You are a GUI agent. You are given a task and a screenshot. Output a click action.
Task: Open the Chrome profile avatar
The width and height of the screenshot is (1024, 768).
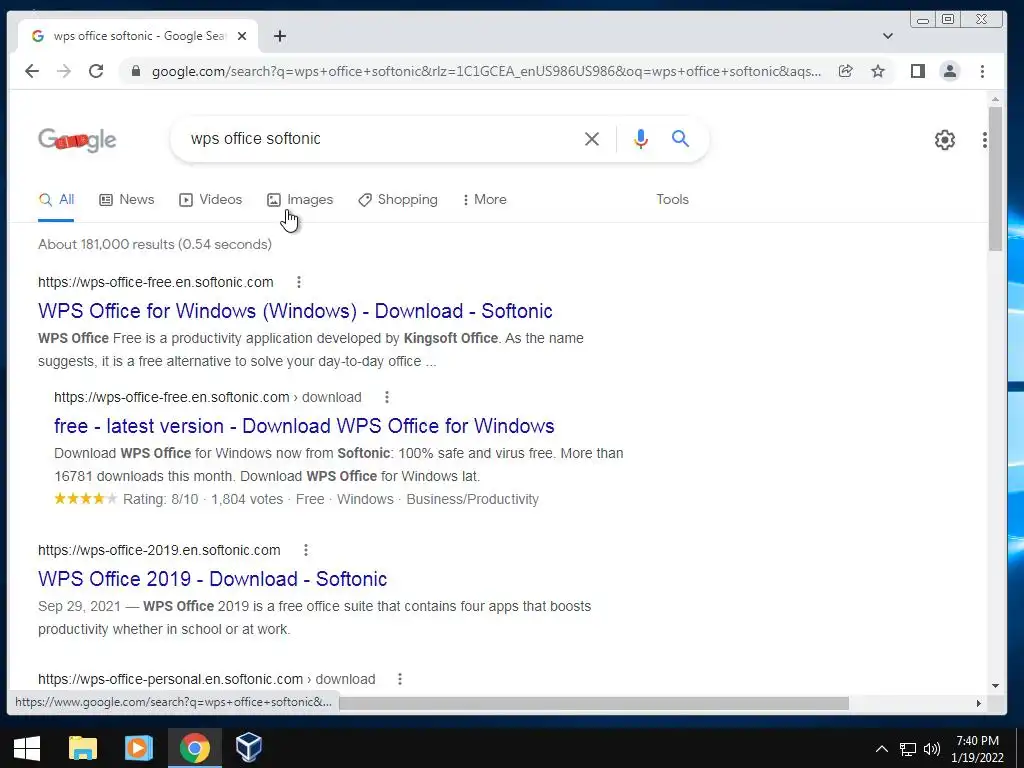point(950,71)
